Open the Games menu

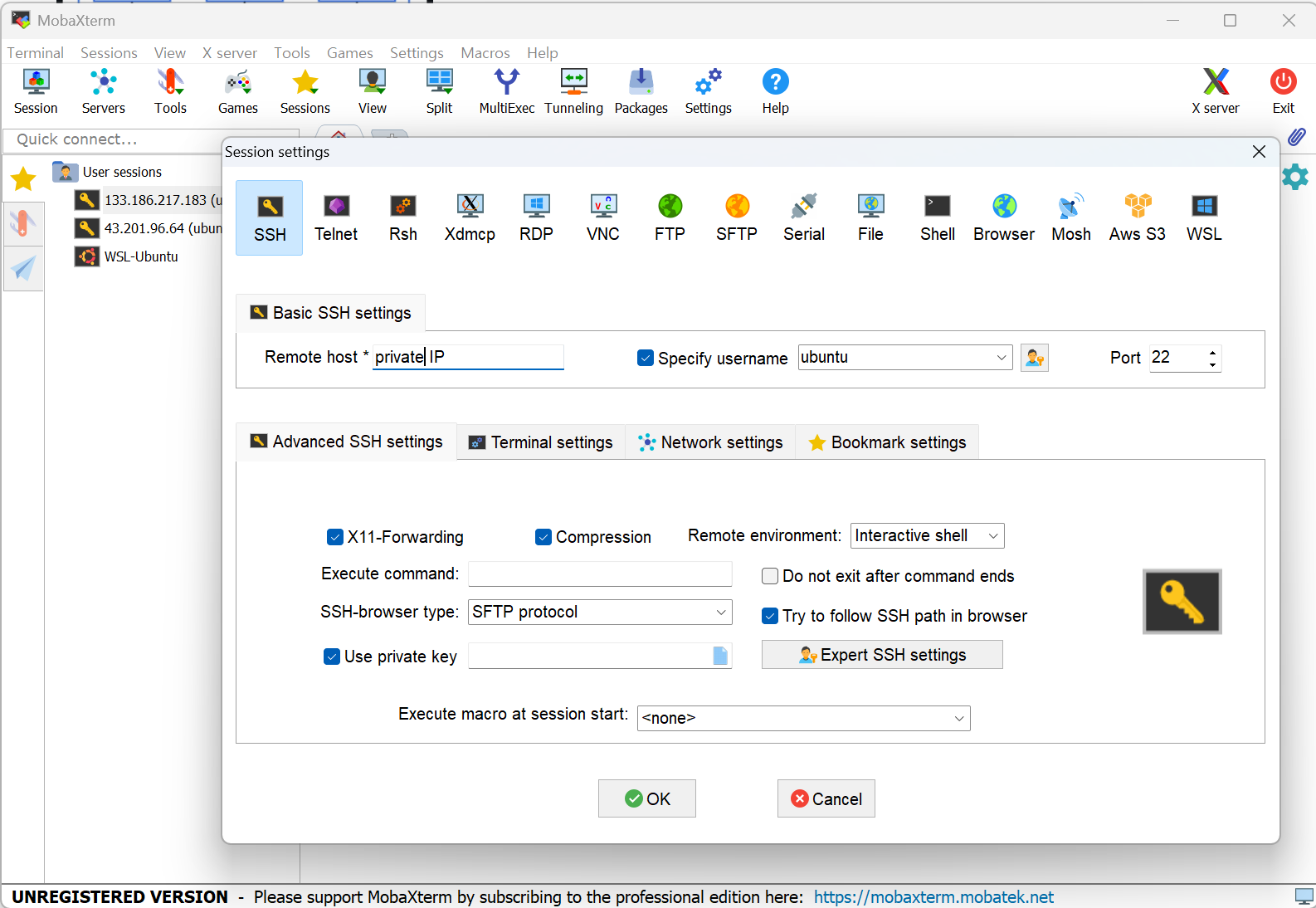(350, 53)
